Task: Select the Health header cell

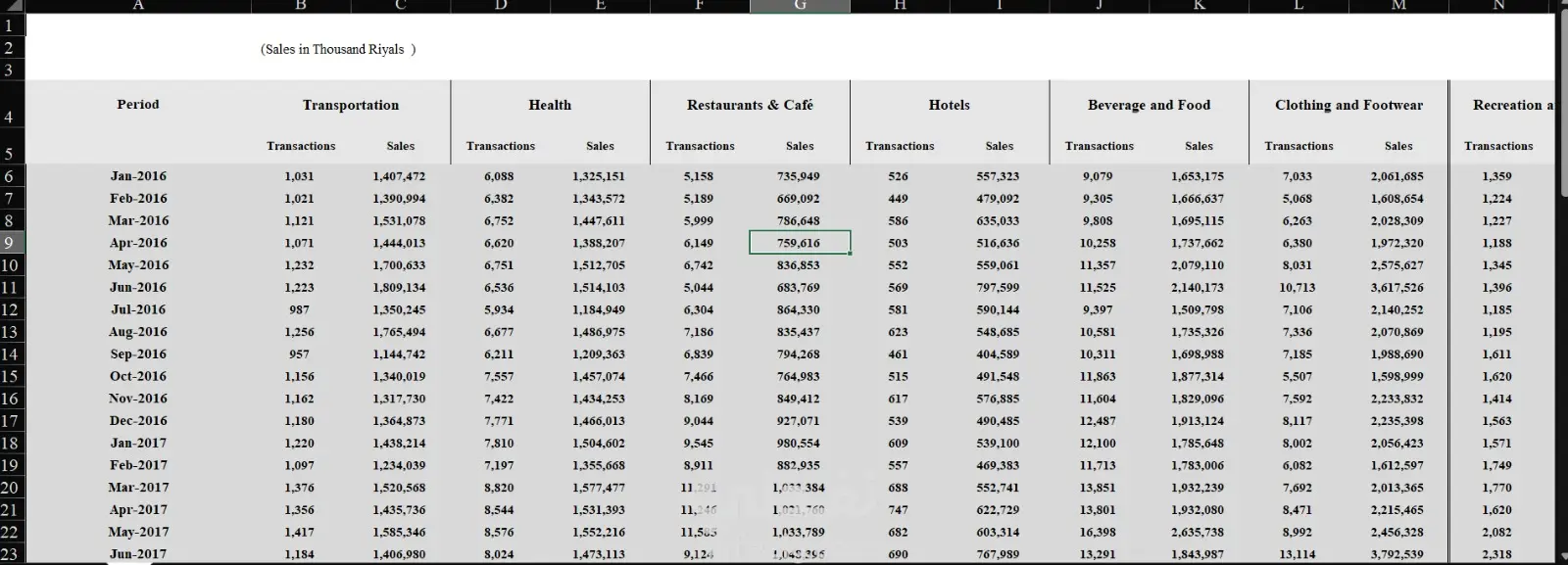Action: [x=550, y=105]
